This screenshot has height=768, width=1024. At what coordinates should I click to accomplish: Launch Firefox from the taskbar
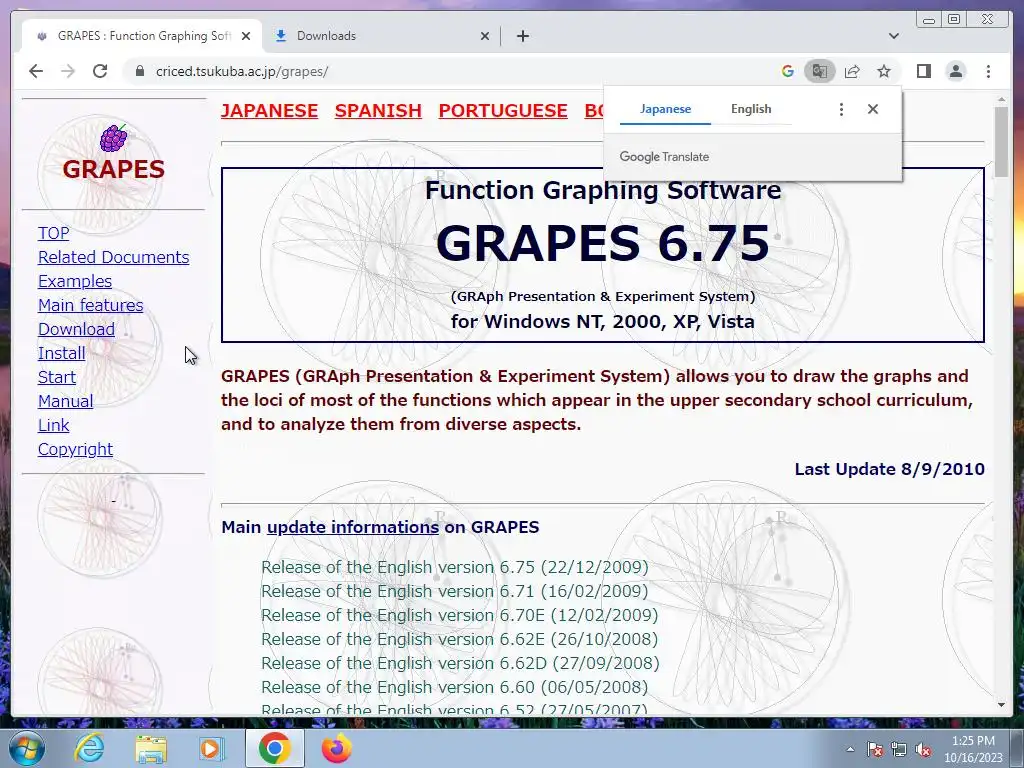click(337, 748)
